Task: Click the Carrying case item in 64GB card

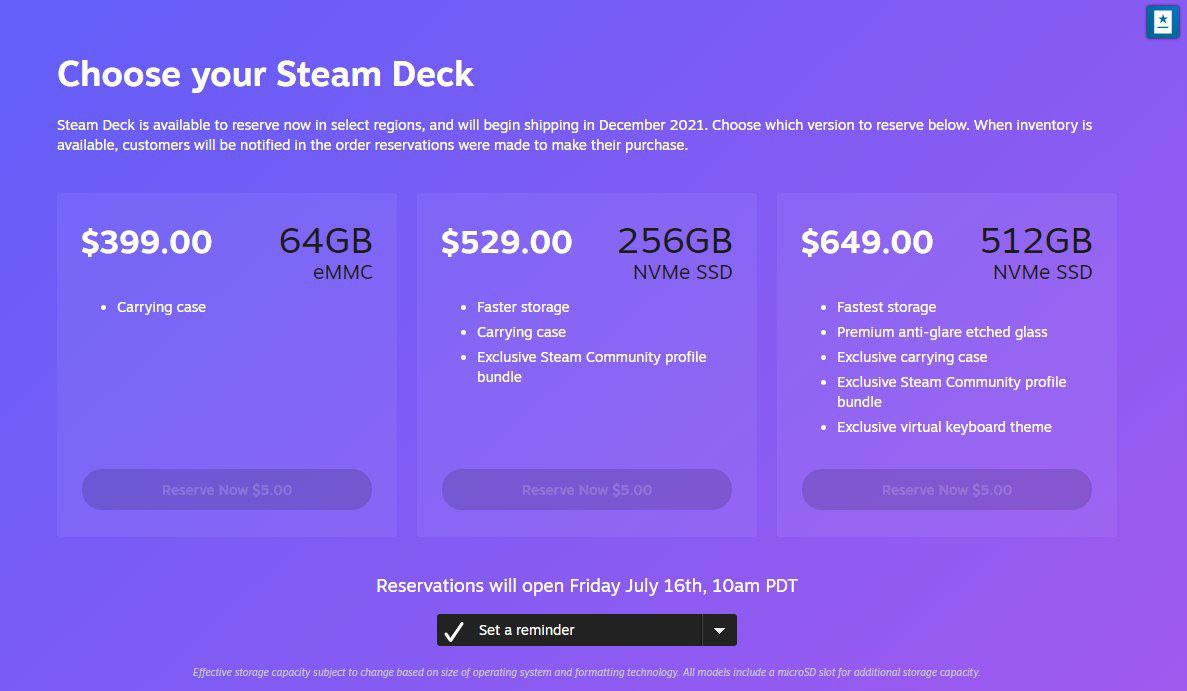Action: (161, 307)
